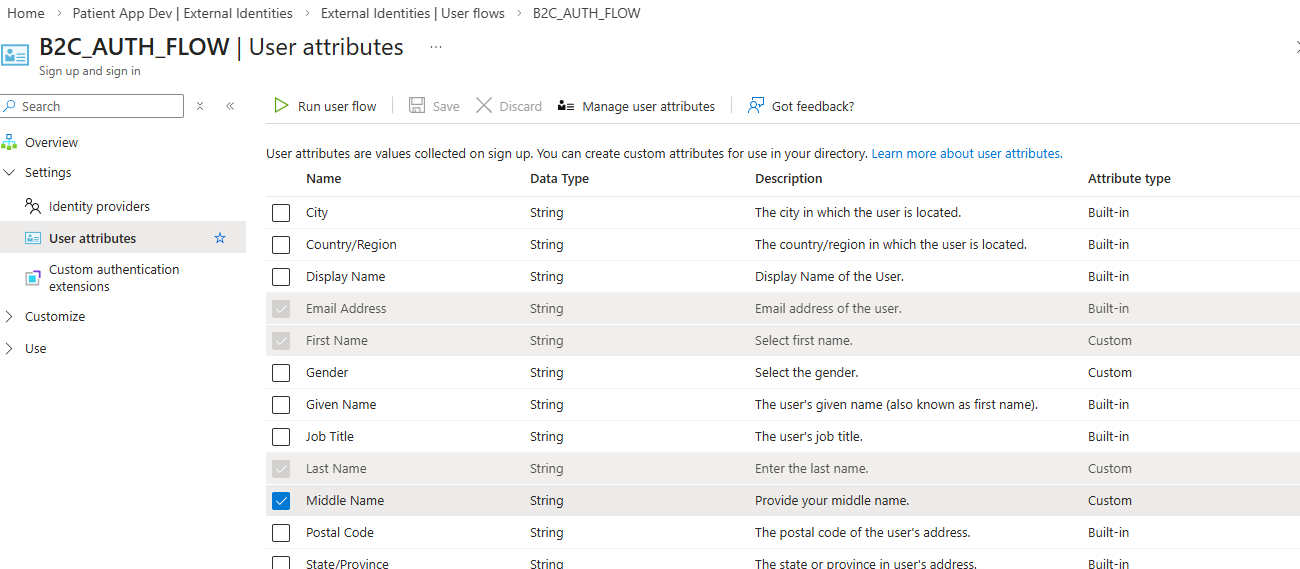Open Custom authentication extensions menu item
Image resolution: width=1300 pixels, height=569 pixels.
pos(114,278)
